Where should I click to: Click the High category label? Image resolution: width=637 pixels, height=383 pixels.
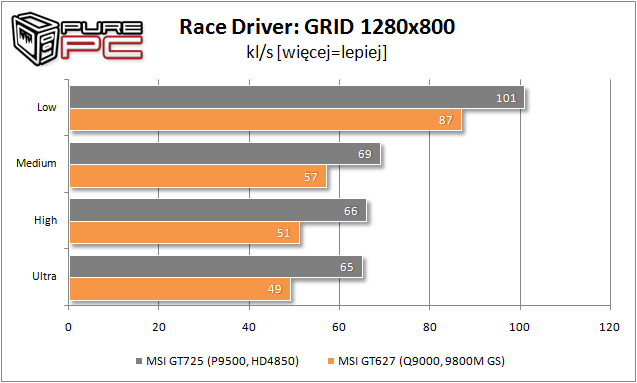(45, 221)
